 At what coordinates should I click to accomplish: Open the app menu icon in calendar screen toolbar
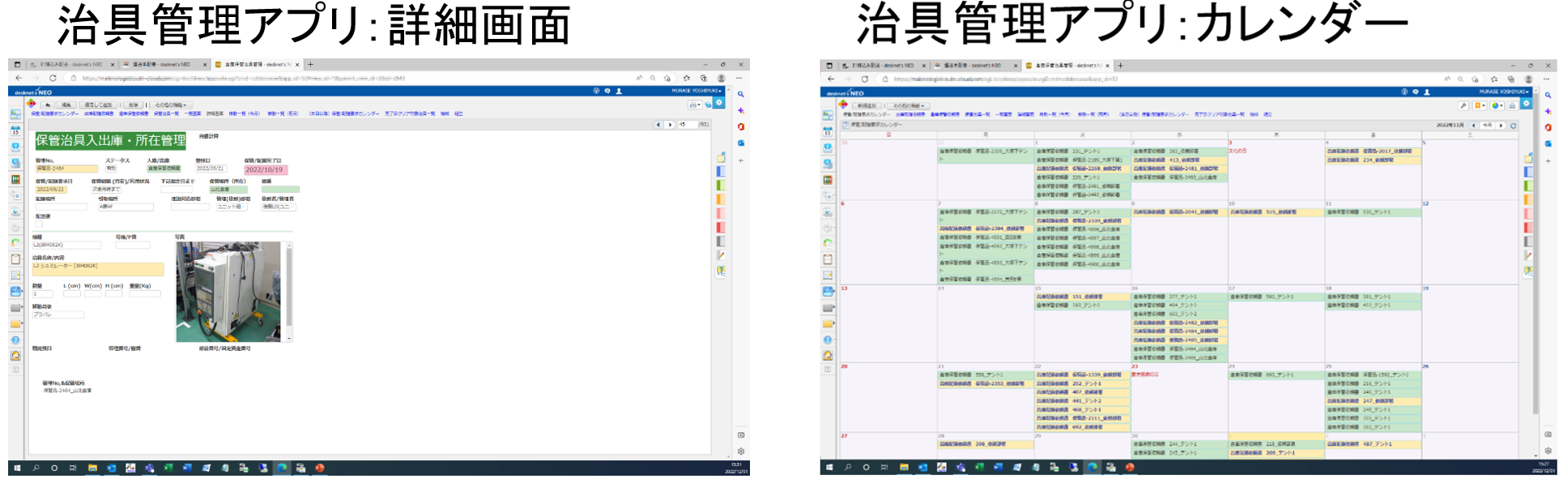[x=843, y=104]
